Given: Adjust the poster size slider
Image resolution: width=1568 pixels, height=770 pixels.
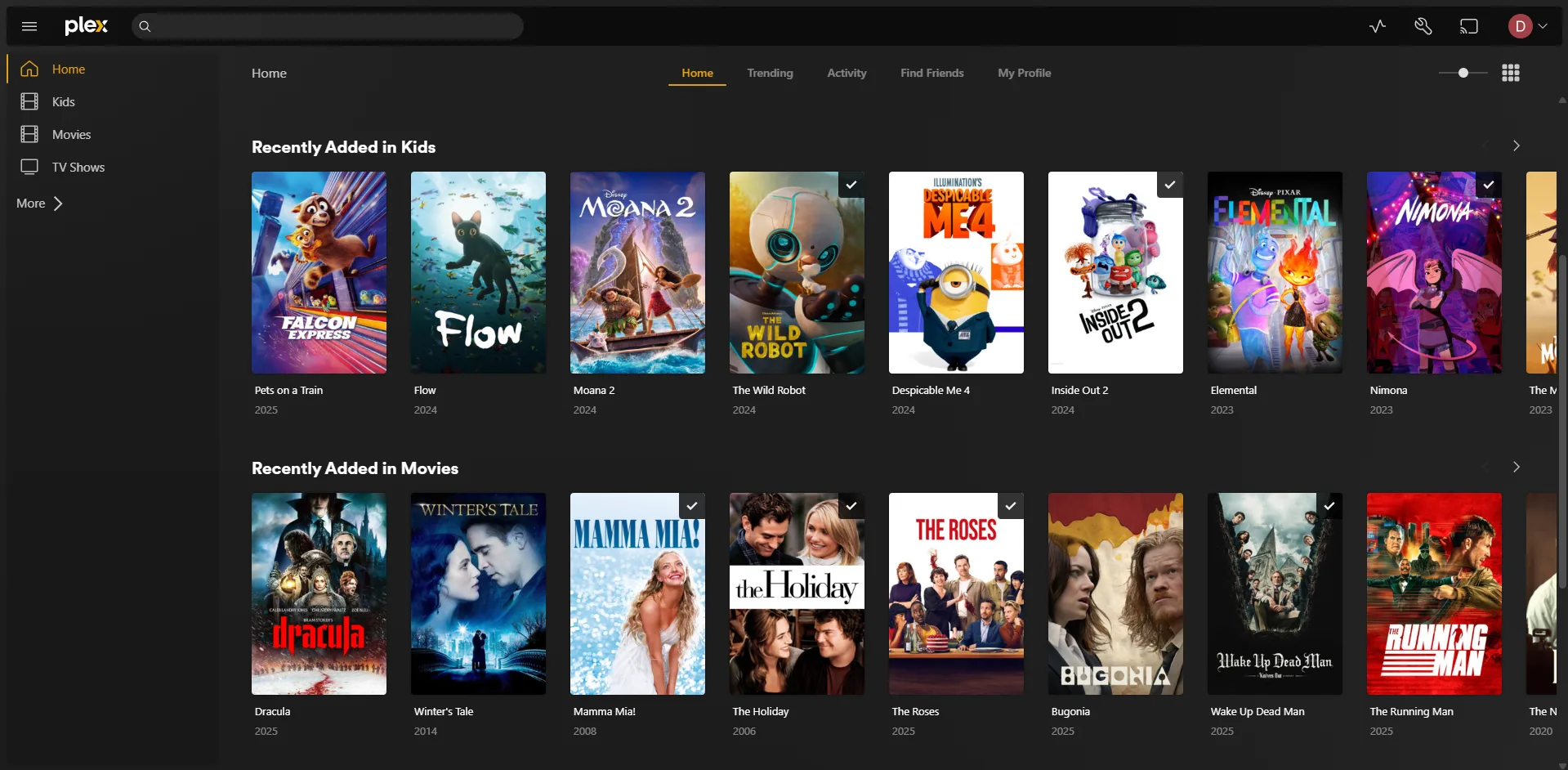Looking at the screenshot, I should coord(1463,73).
